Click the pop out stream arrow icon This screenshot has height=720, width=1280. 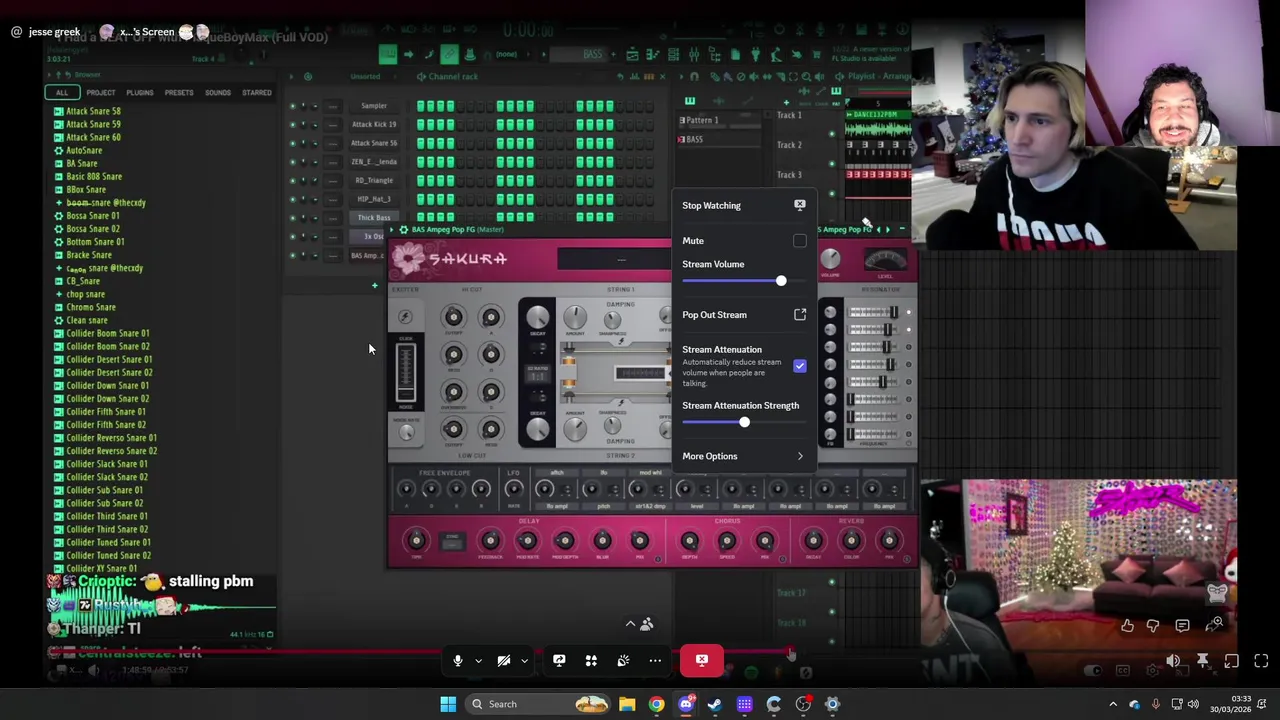point(800,315)
